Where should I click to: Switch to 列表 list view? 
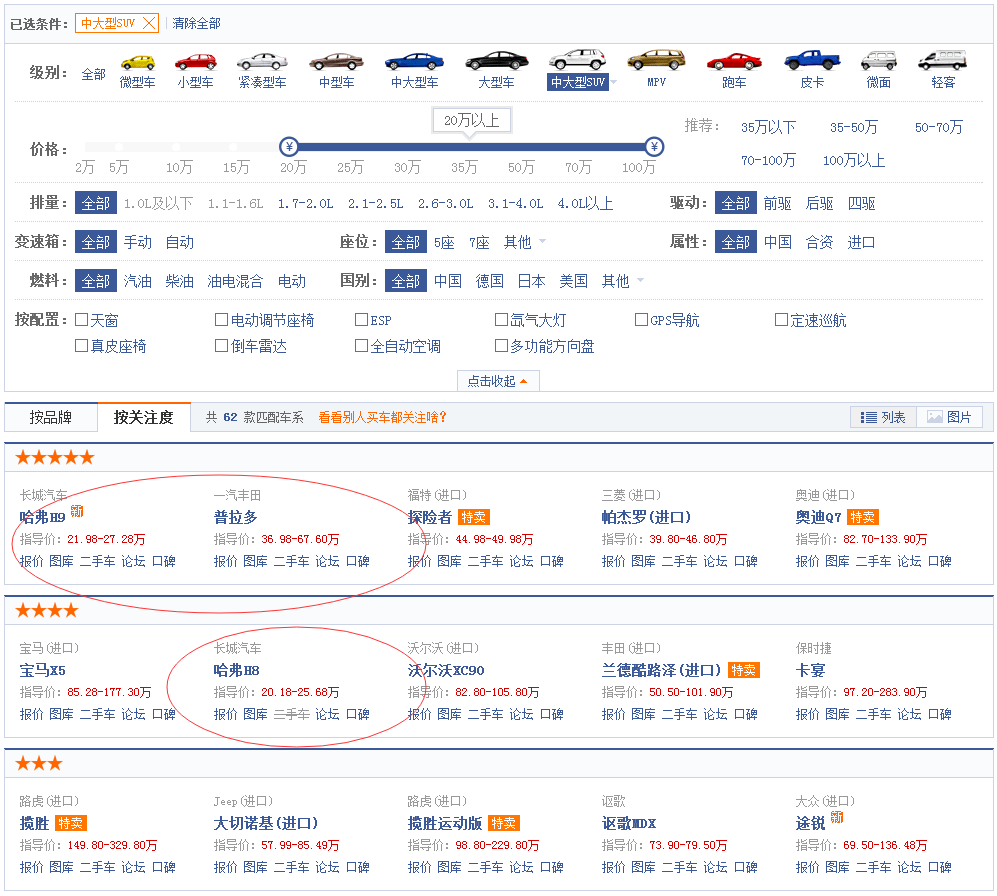click(883, 417)
